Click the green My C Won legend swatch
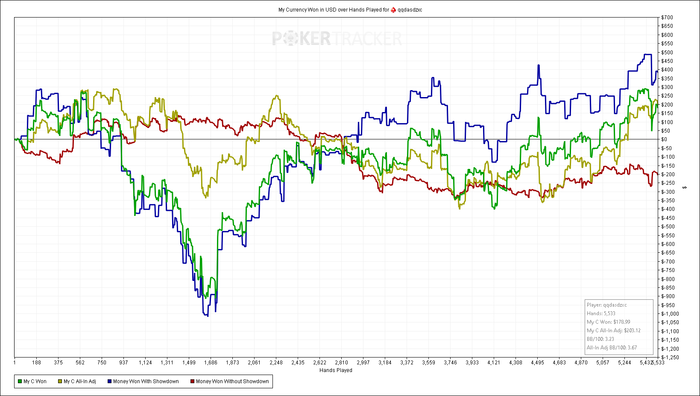This screenshot has width=700, height=396. coord(19,381)
